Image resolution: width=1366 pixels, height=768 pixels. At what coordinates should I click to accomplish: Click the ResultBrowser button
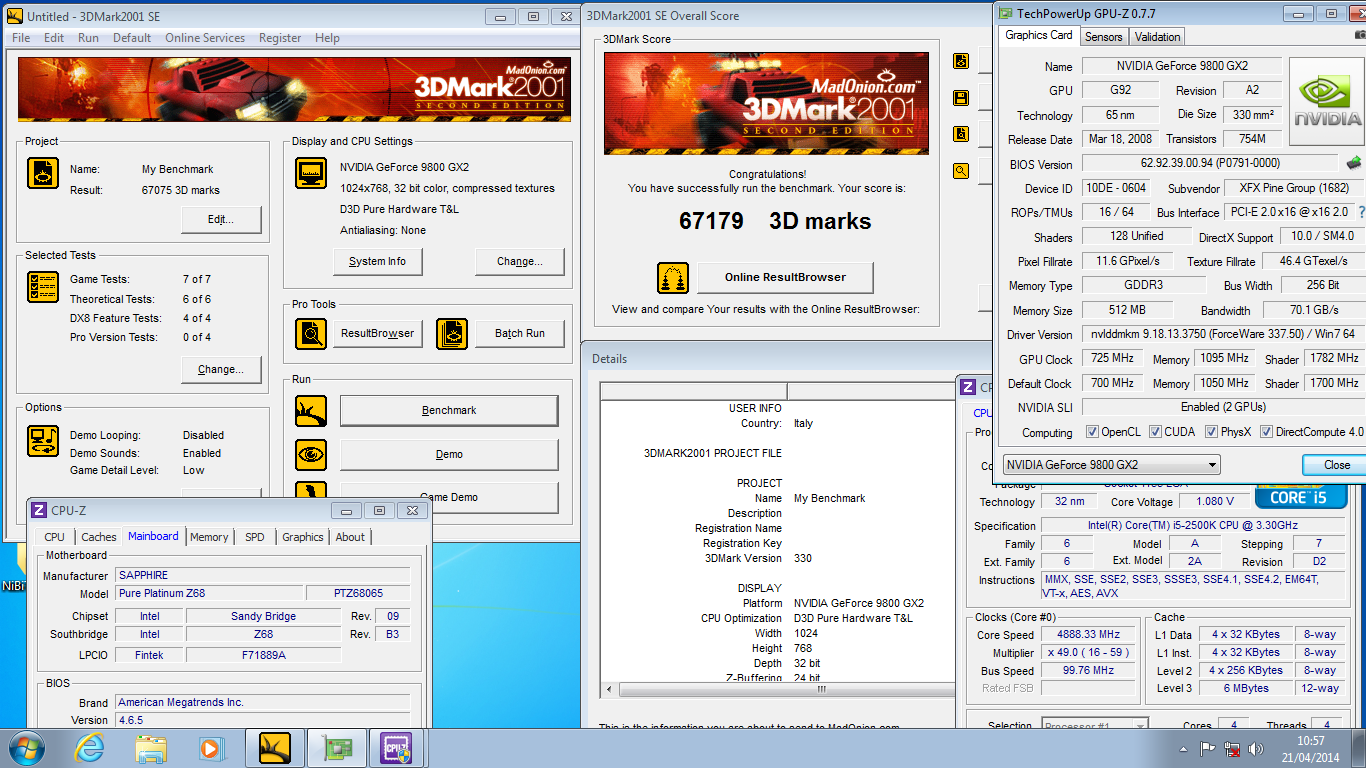tap(378, 333)
